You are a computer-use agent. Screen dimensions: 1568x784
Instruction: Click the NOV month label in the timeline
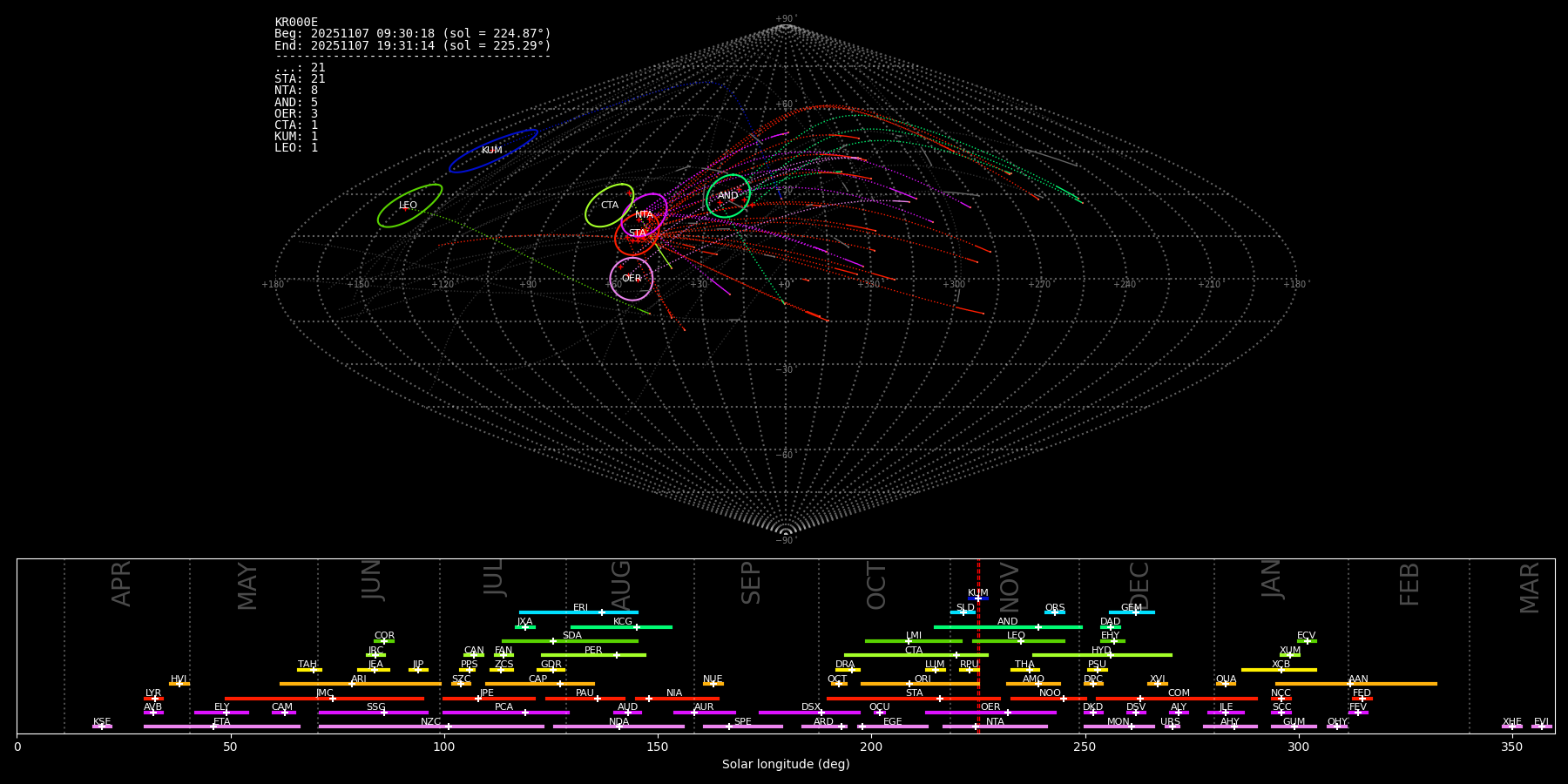coord(1010,586)
